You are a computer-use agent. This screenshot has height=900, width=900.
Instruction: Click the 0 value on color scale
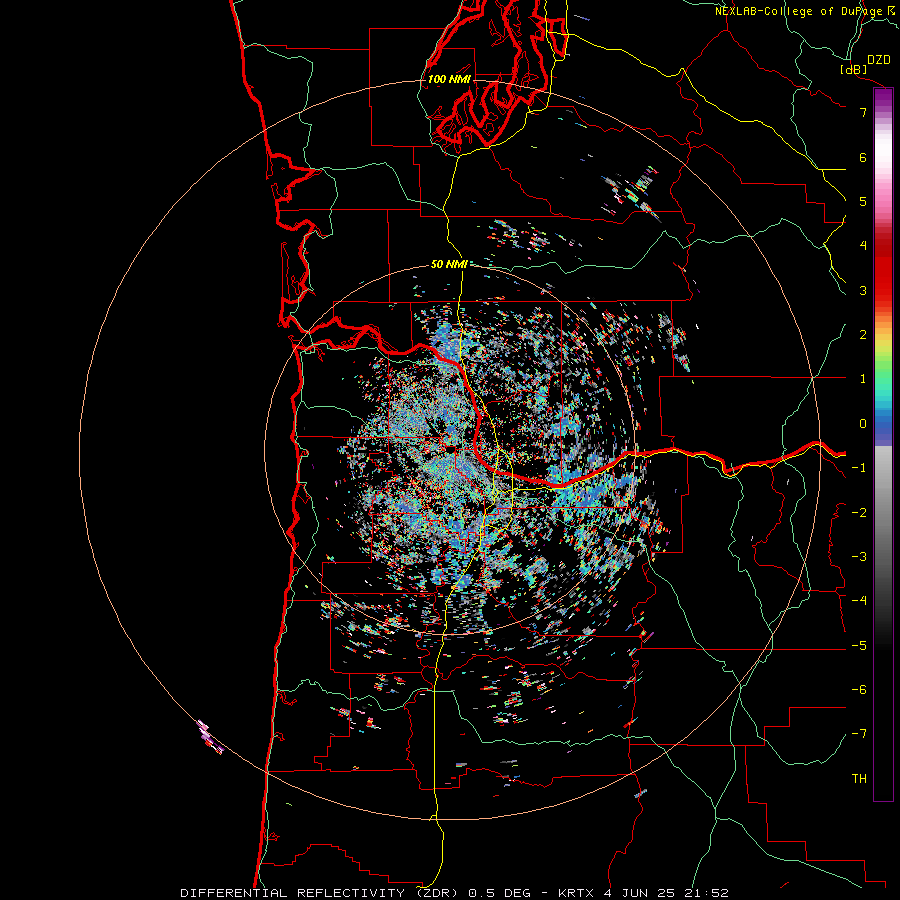coord(863,424)
